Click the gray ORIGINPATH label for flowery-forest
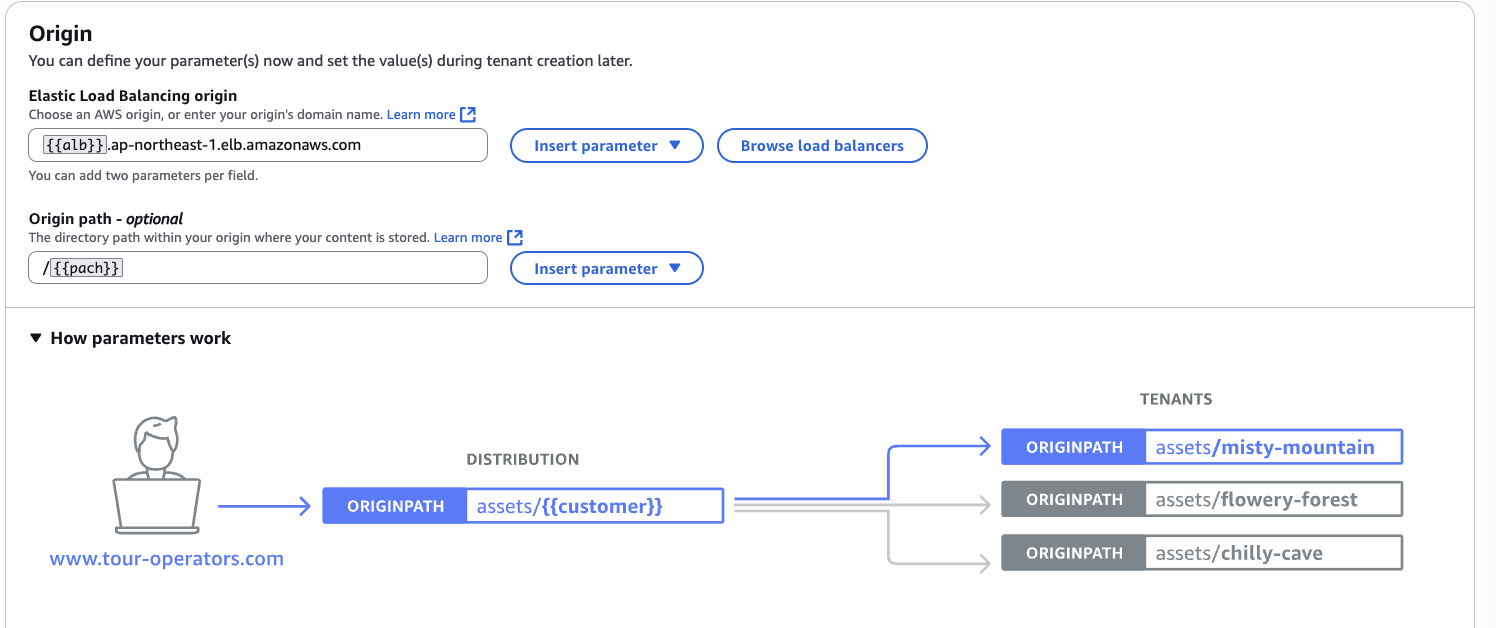1496x628 pixels. [x=1074, y=499]
